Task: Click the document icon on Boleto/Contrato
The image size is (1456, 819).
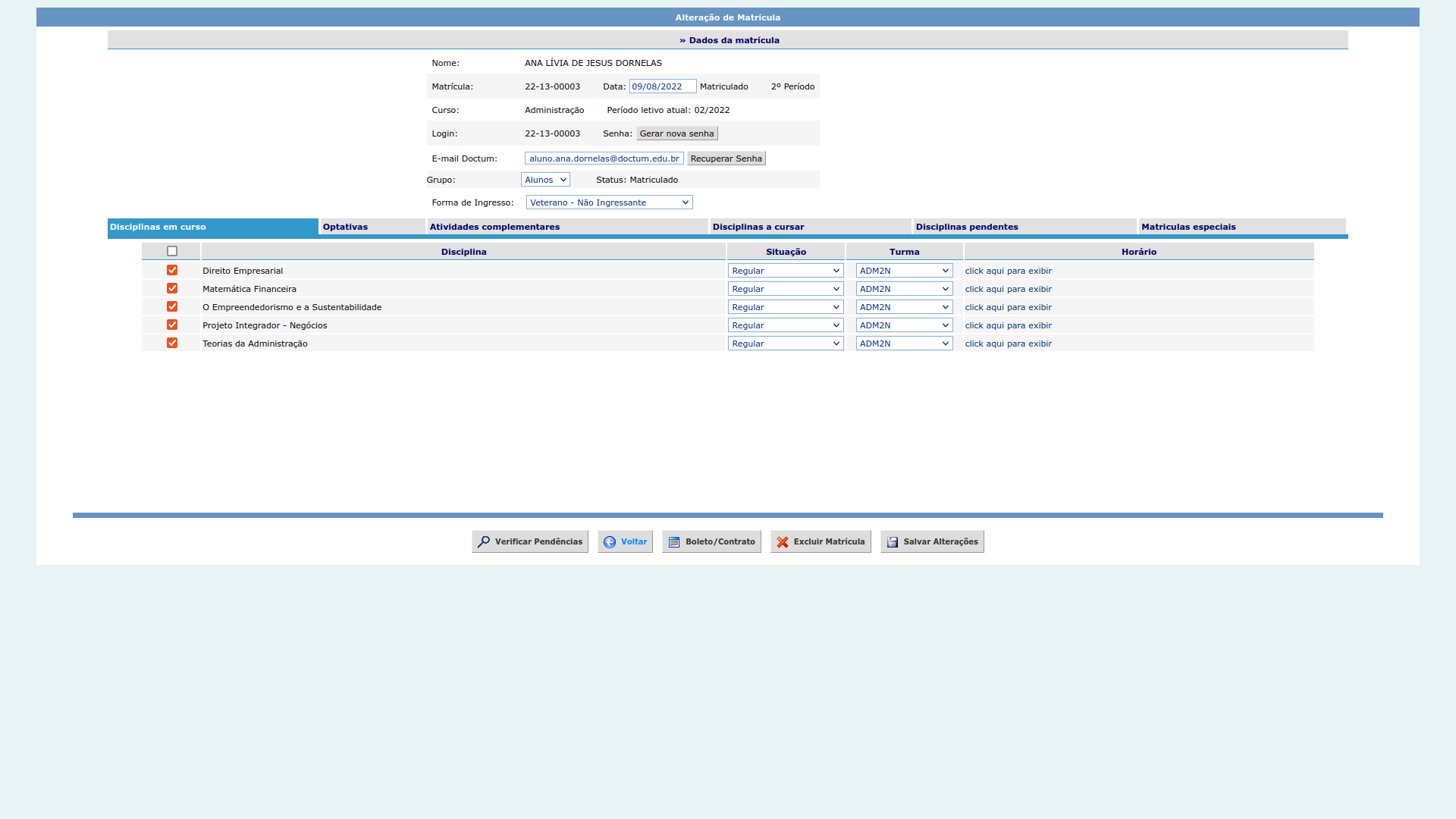Action: [674, 542]
